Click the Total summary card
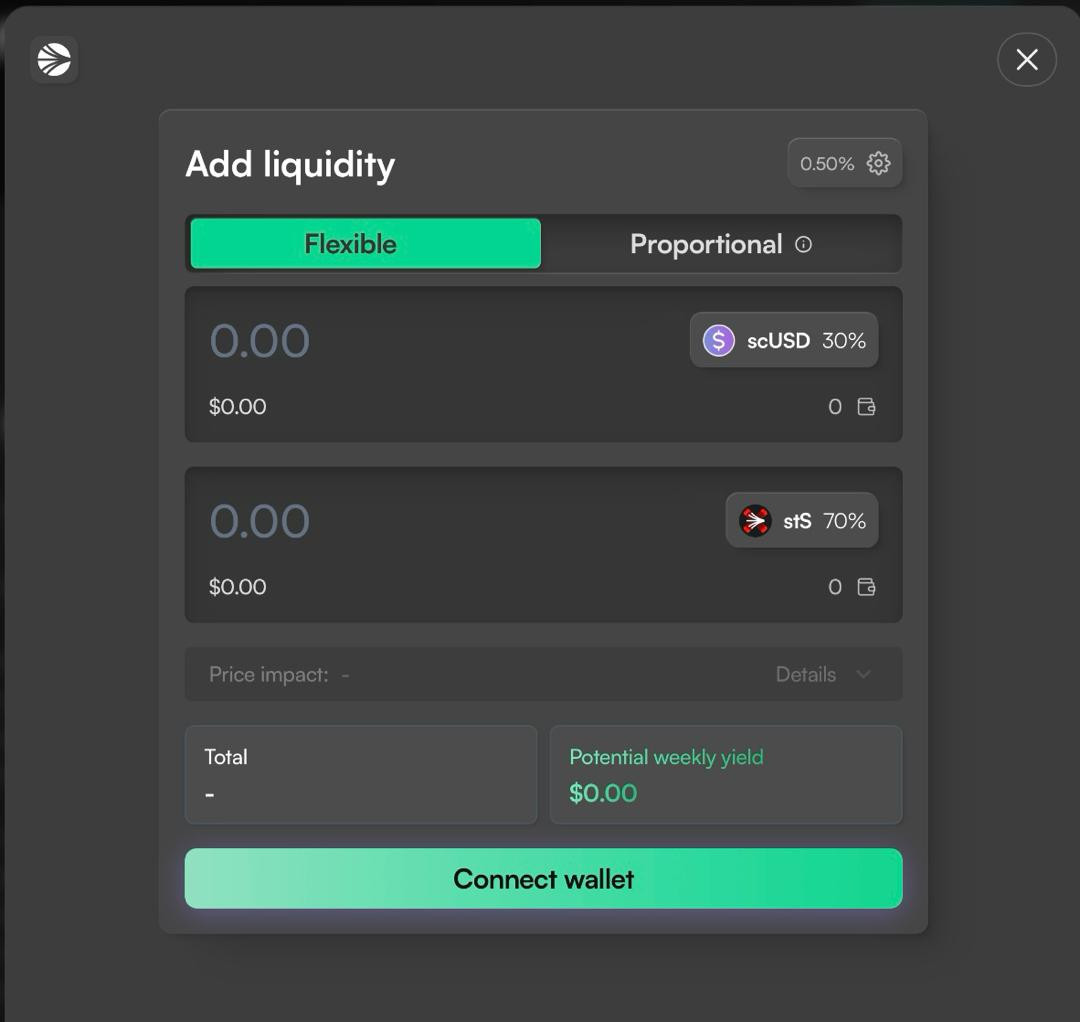1080x1022 pixels. point(361,775)
